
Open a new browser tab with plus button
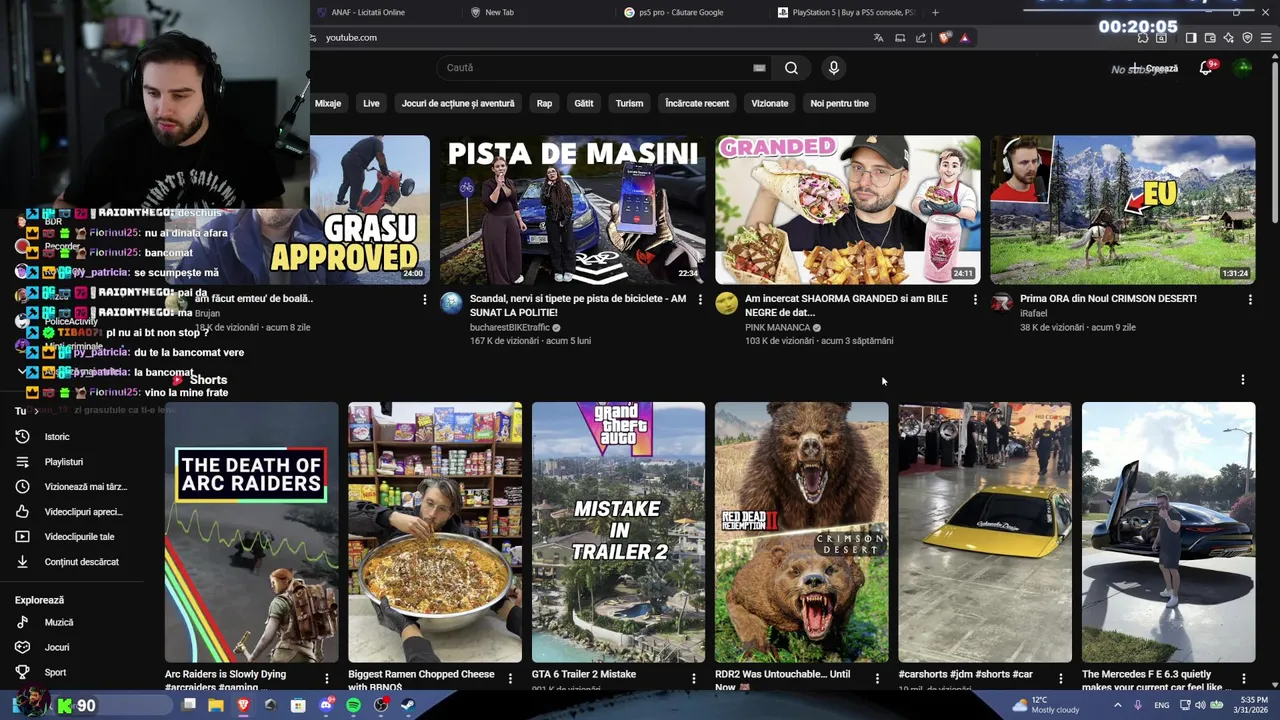[935, 12]
